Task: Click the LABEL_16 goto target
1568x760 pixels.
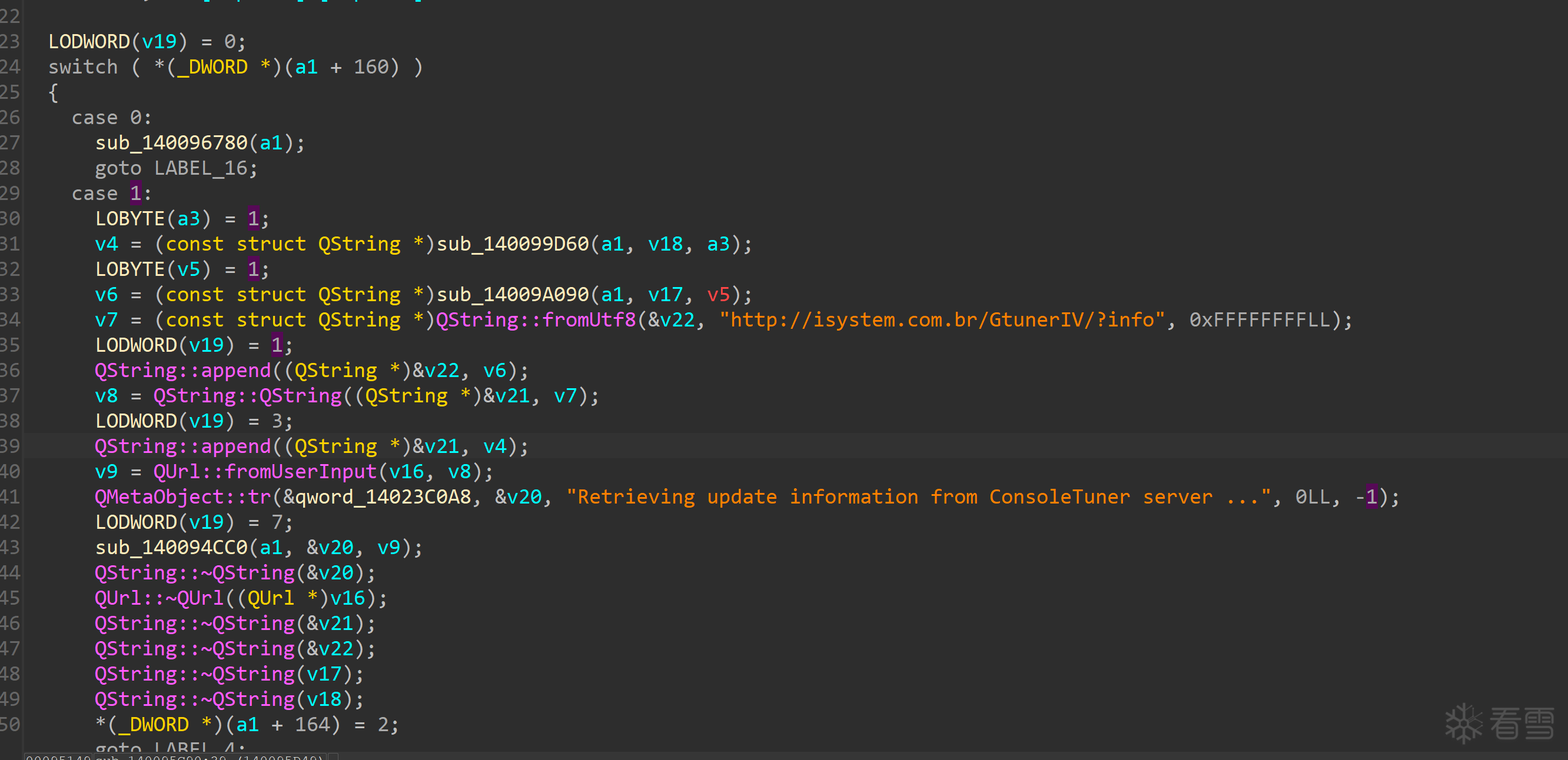Action: pyautogui.click(x=200, y=169)
